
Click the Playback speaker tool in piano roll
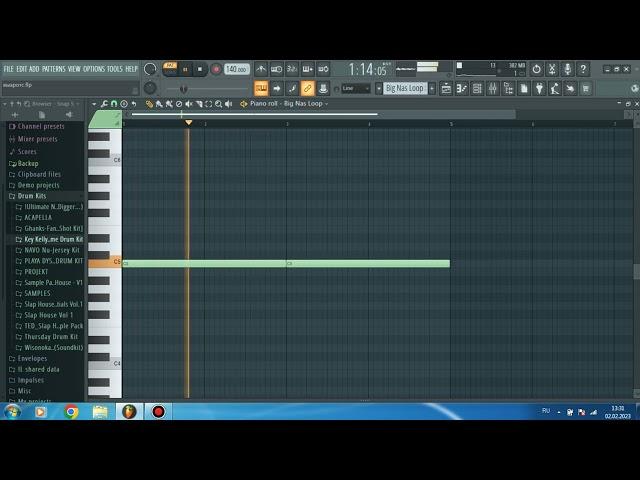(x=229, y=104)
